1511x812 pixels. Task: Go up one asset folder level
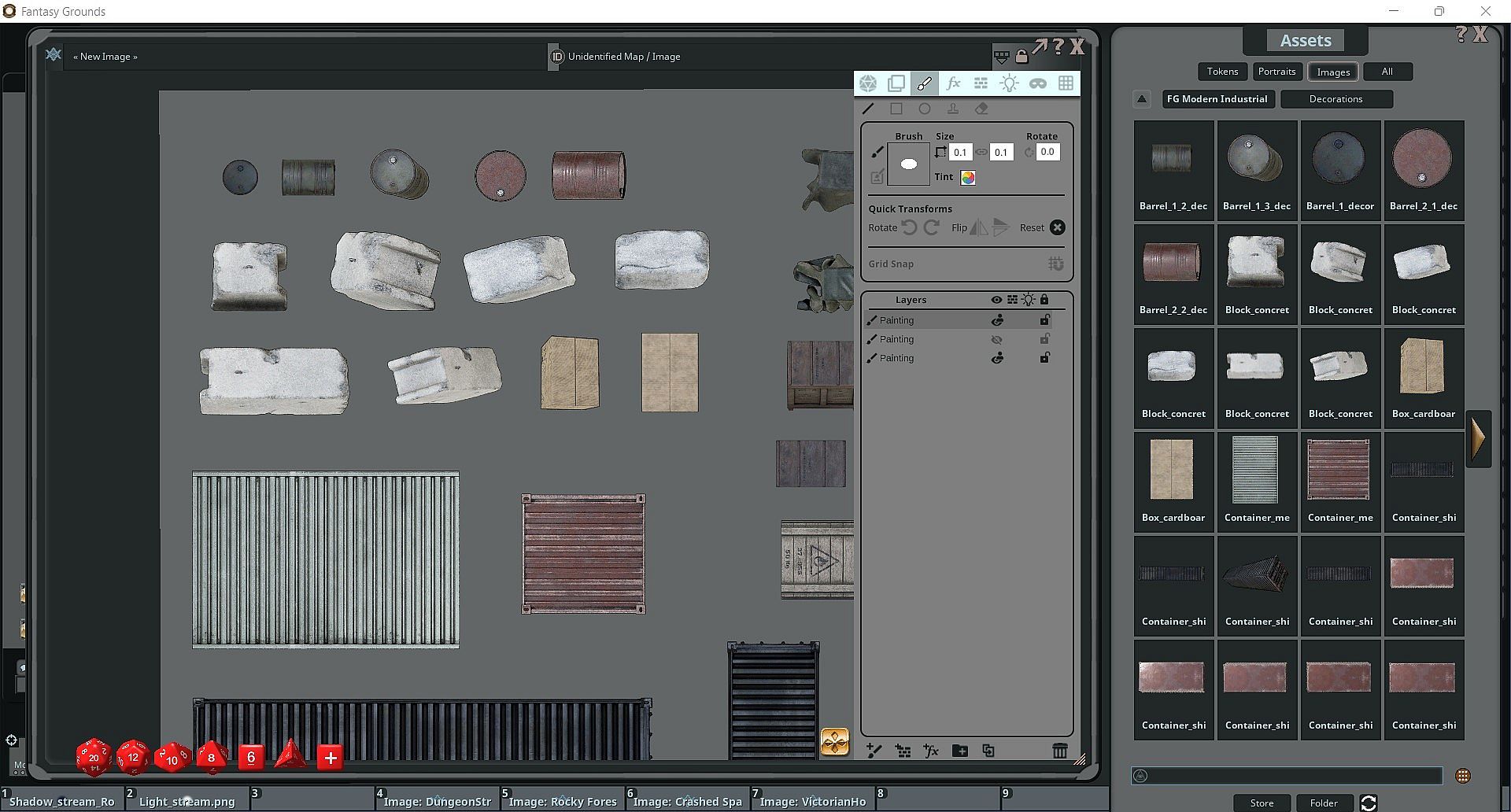(1142, 99)
